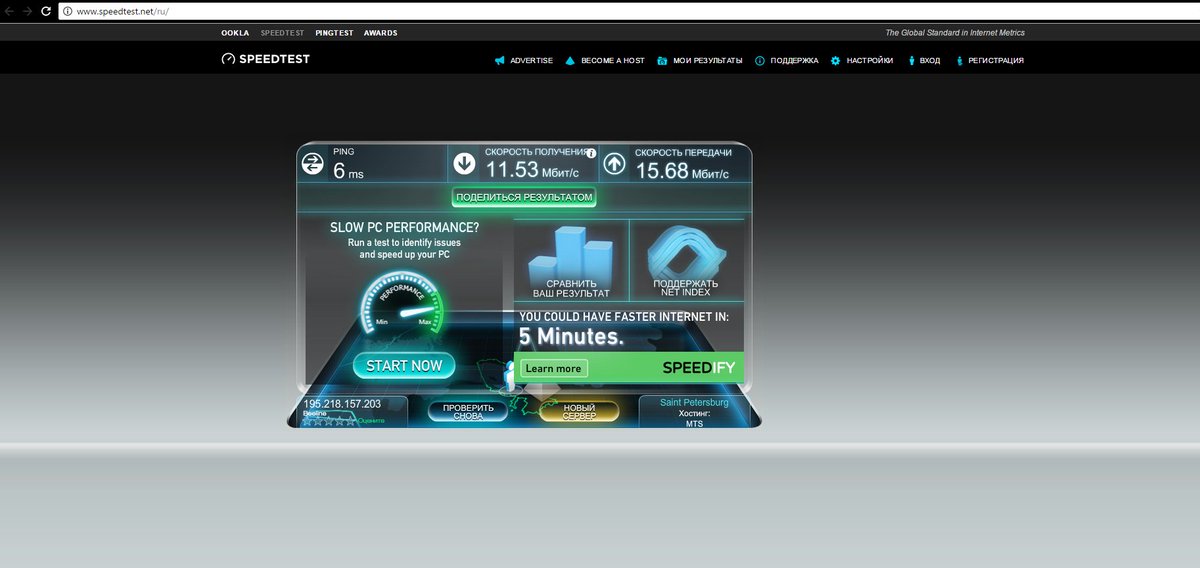The image size is (1200, 568).
Task: Click the ping arrows icon
Action: (313, 163)
